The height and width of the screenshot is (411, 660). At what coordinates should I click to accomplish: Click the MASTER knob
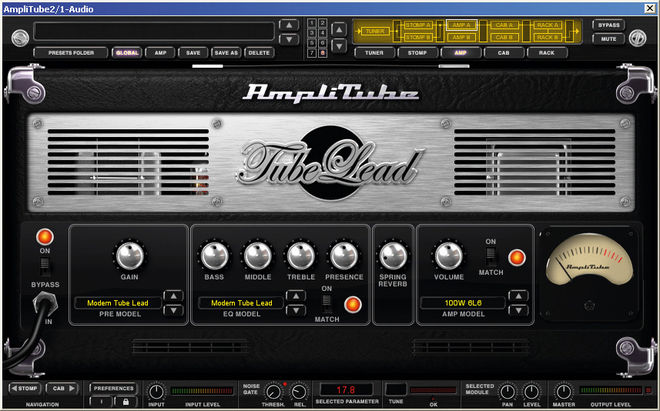[564, 392]
